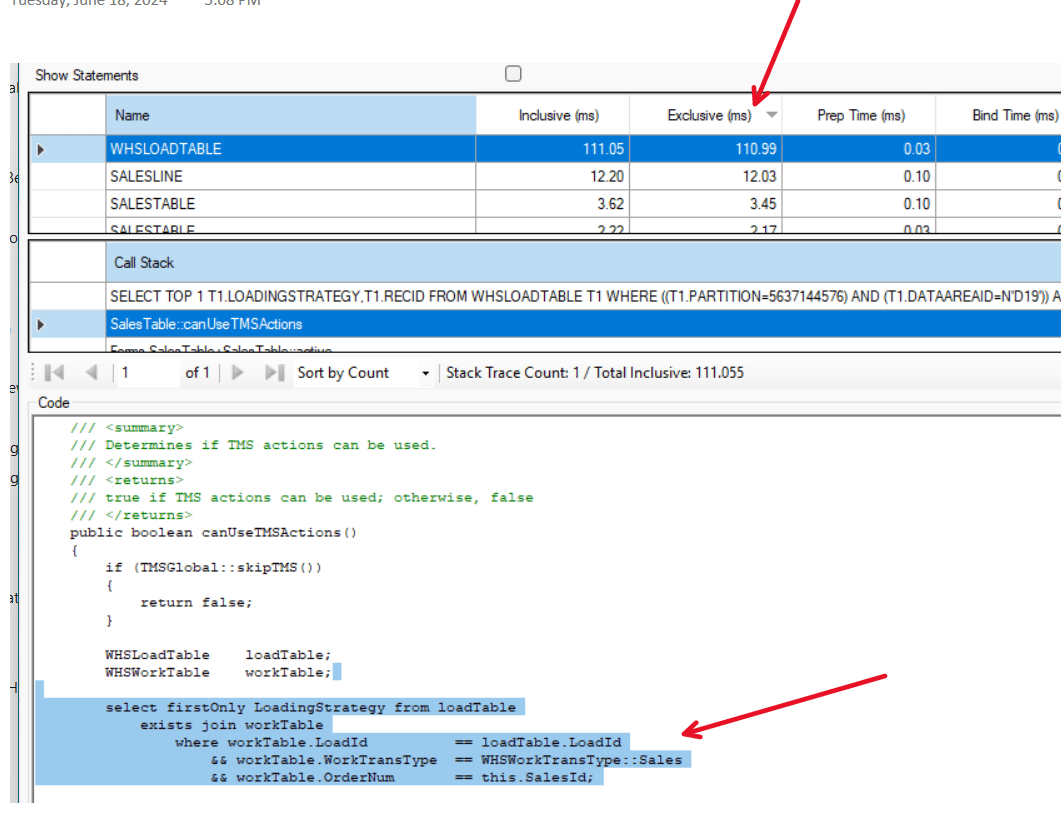
Task: Click the Prep Time (ms) column header
Action: click(860, 116)
